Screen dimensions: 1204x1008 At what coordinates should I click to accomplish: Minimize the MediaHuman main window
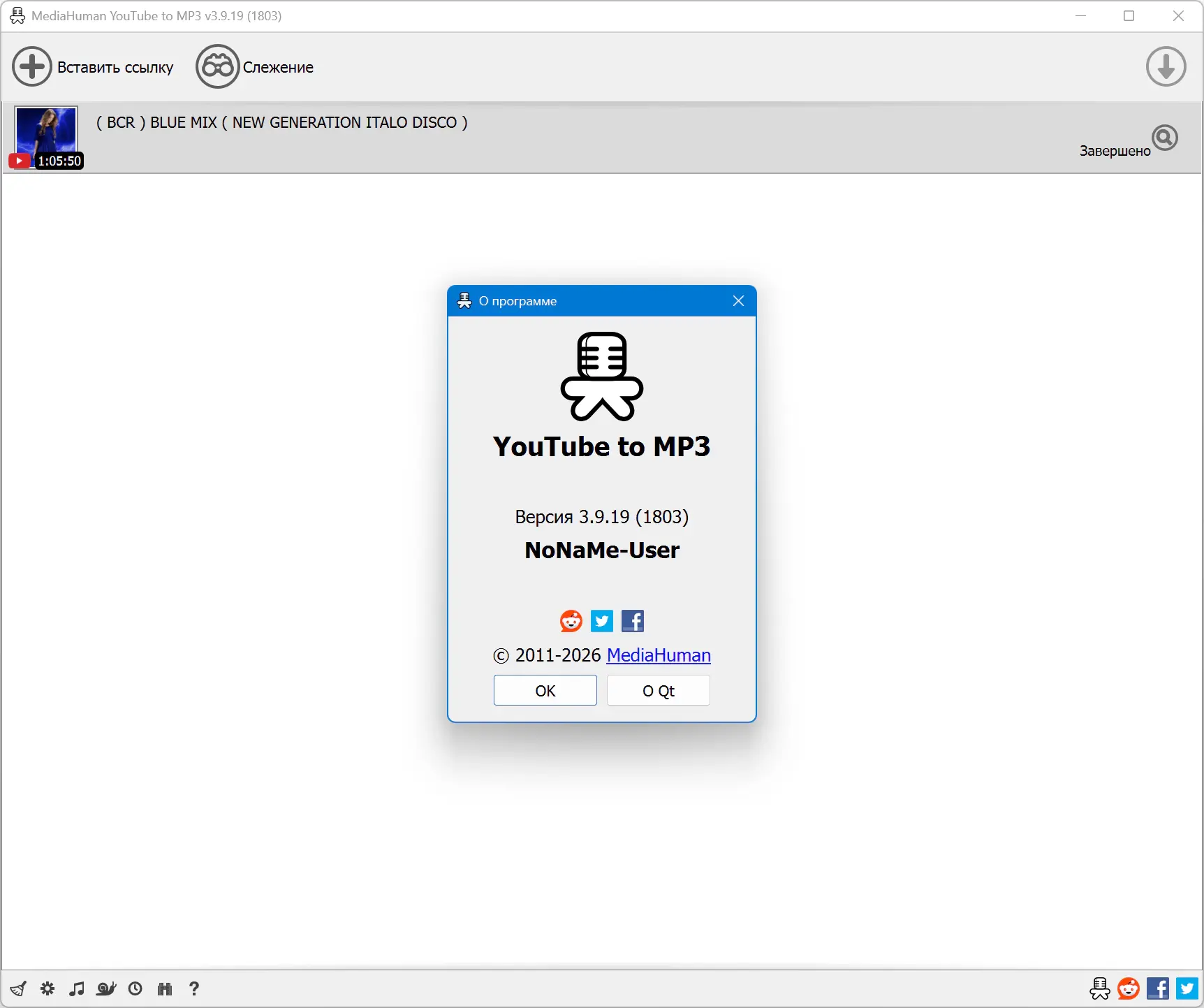1081,16
